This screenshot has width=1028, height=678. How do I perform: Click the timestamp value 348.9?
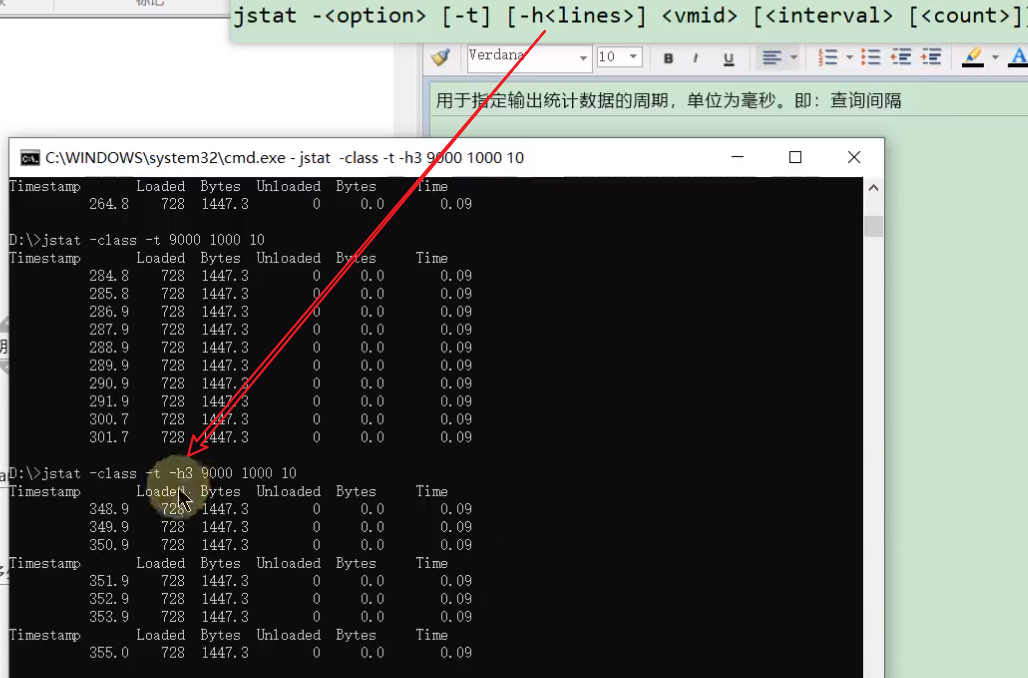(109, 509)
